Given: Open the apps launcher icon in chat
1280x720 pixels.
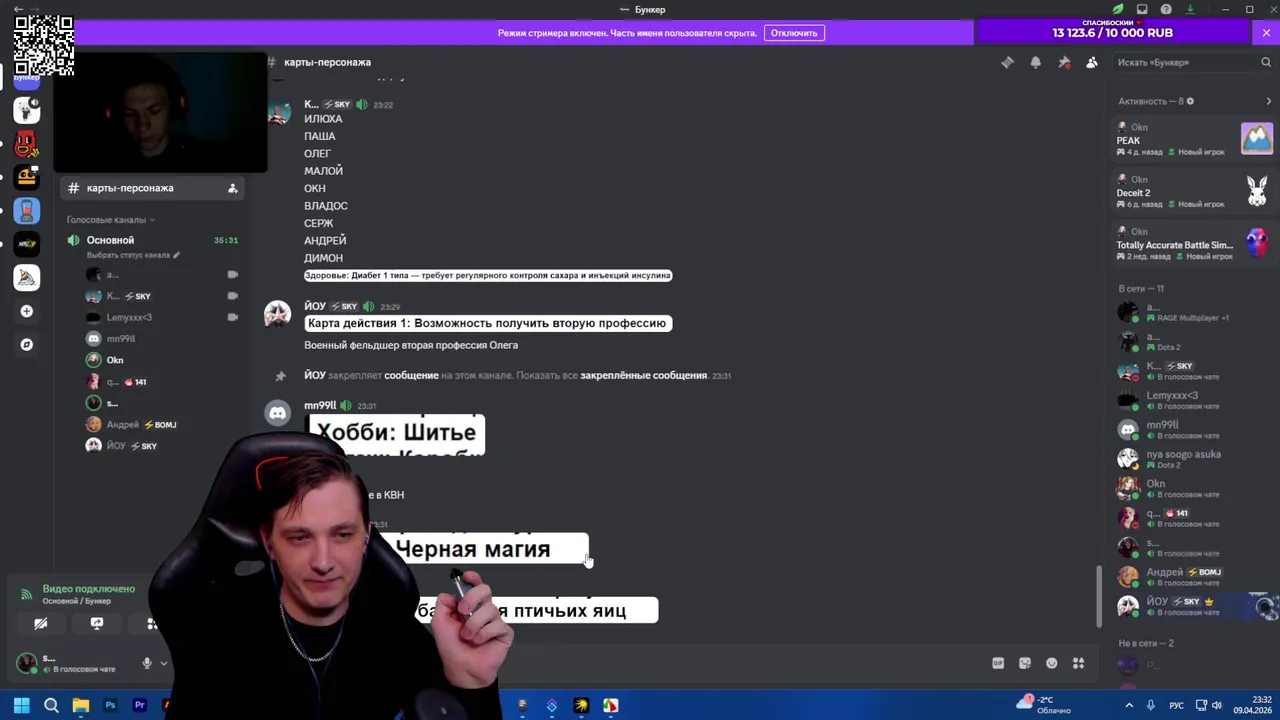Looking at the screenshot, I should click(x=1079, y=663).
